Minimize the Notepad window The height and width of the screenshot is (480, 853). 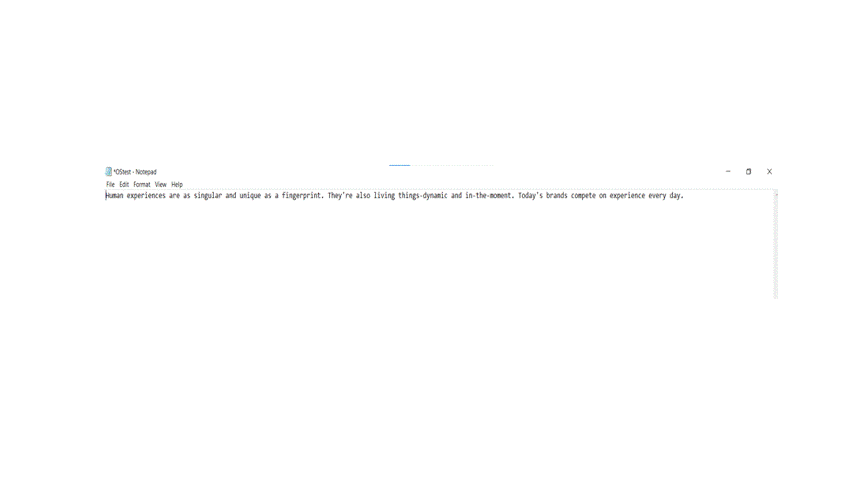[728, 171]
